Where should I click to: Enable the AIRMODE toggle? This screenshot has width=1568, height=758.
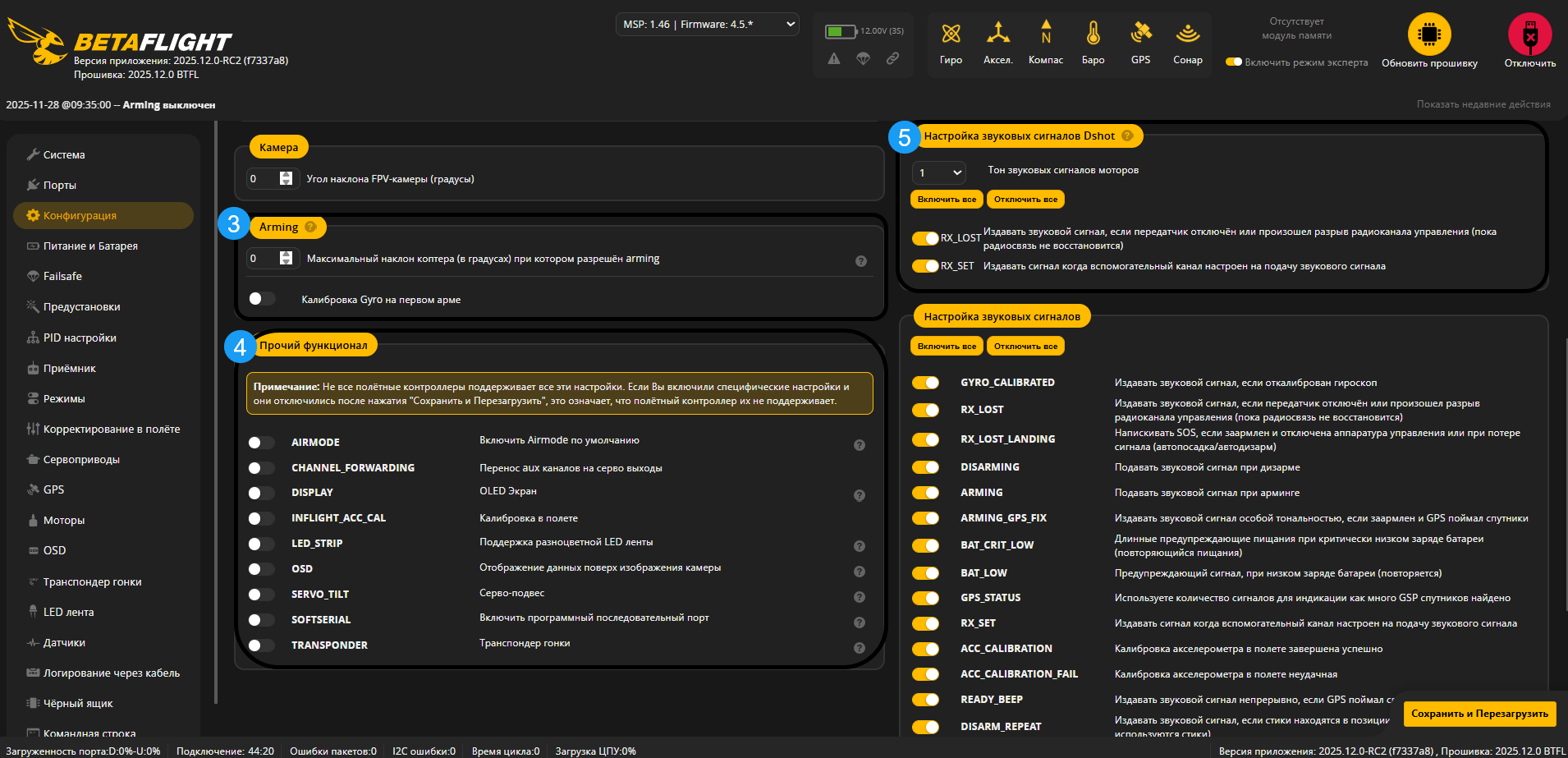tap(262, 443)
